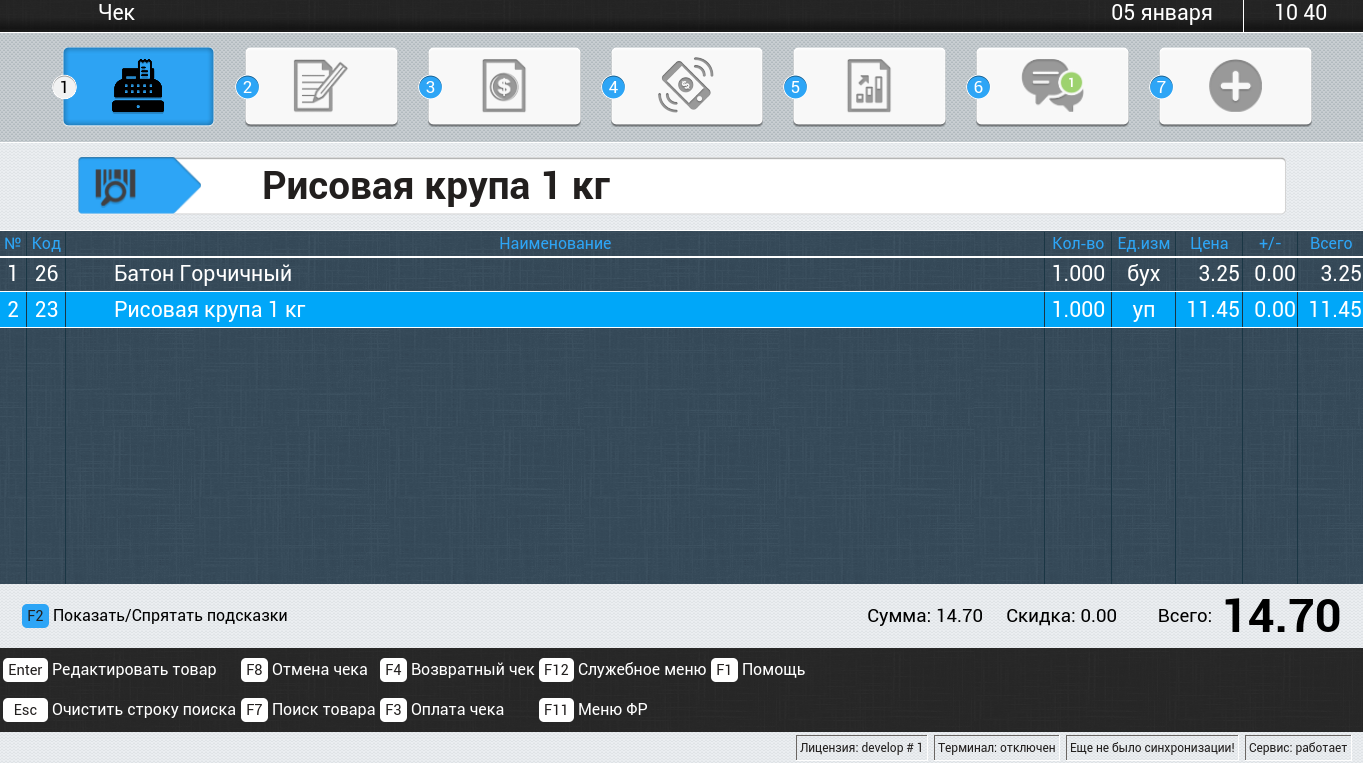Open F11 Меню ФР
Screen dimensions: 1363x763
tap(594, 710)
